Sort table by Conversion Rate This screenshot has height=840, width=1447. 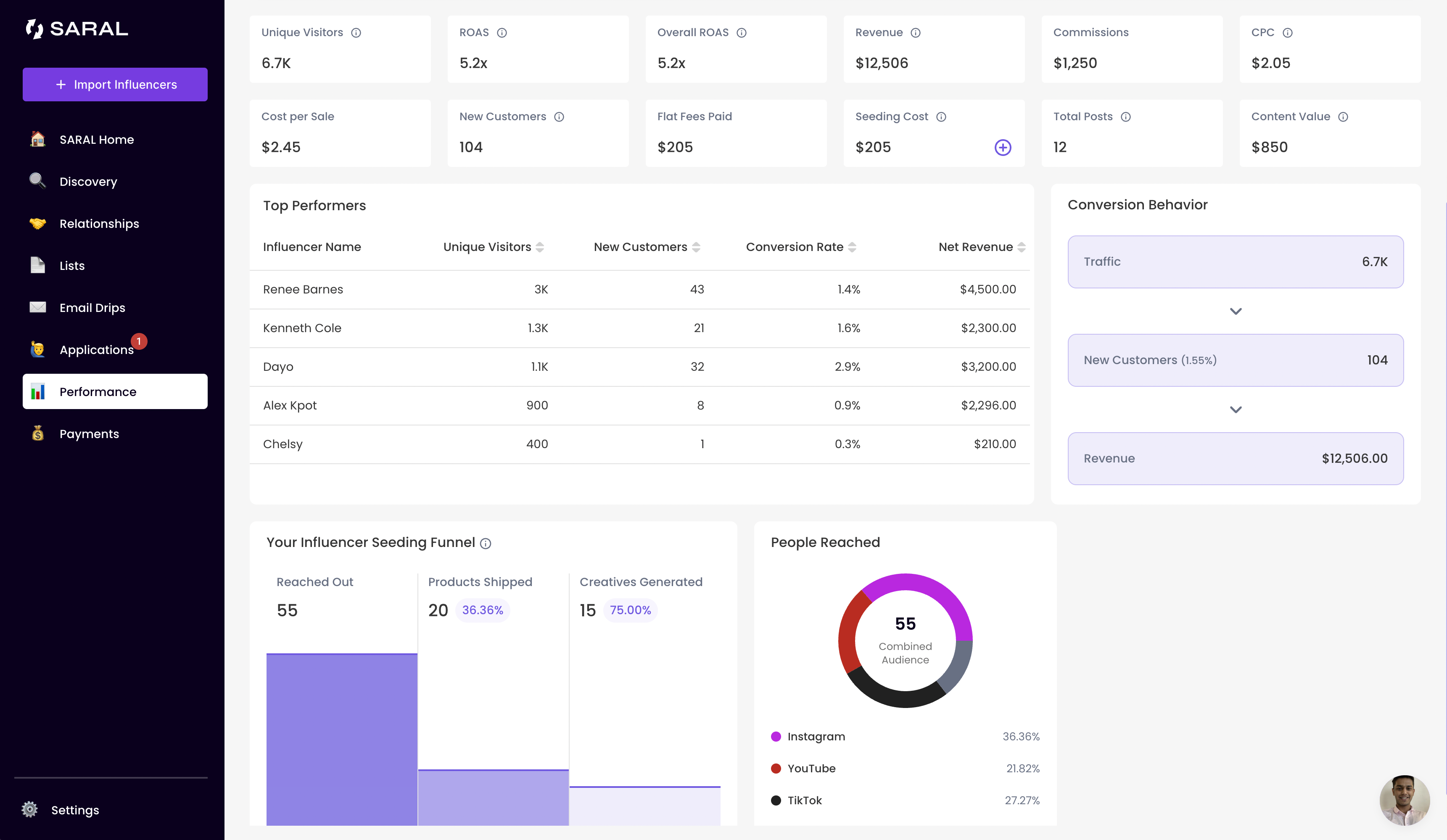tap(852, 247)
